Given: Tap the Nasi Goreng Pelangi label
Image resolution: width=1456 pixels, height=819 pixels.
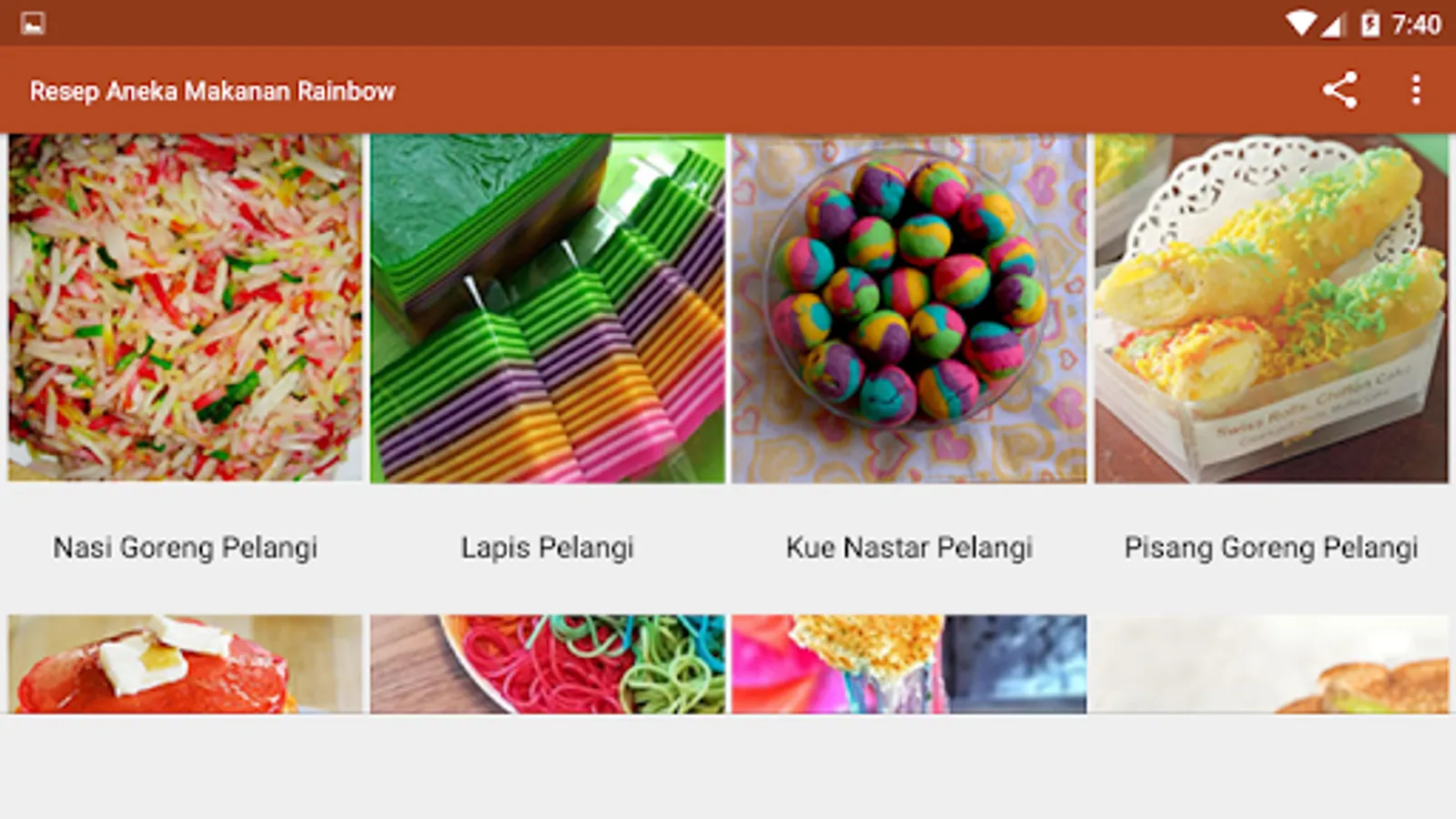Looking at the screenshot, I should pyautogui.click(x=186, y=548).
